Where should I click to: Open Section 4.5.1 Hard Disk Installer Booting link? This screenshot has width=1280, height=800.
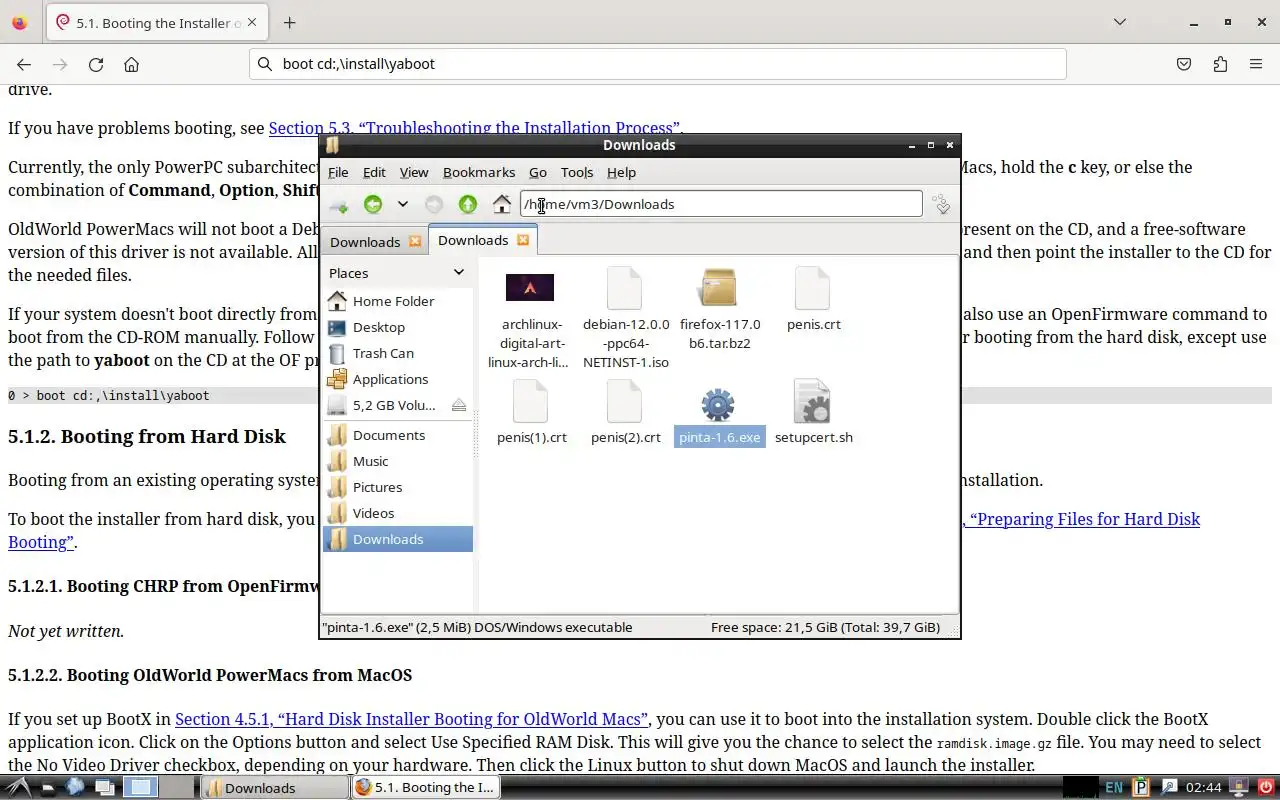coord(411,719)
